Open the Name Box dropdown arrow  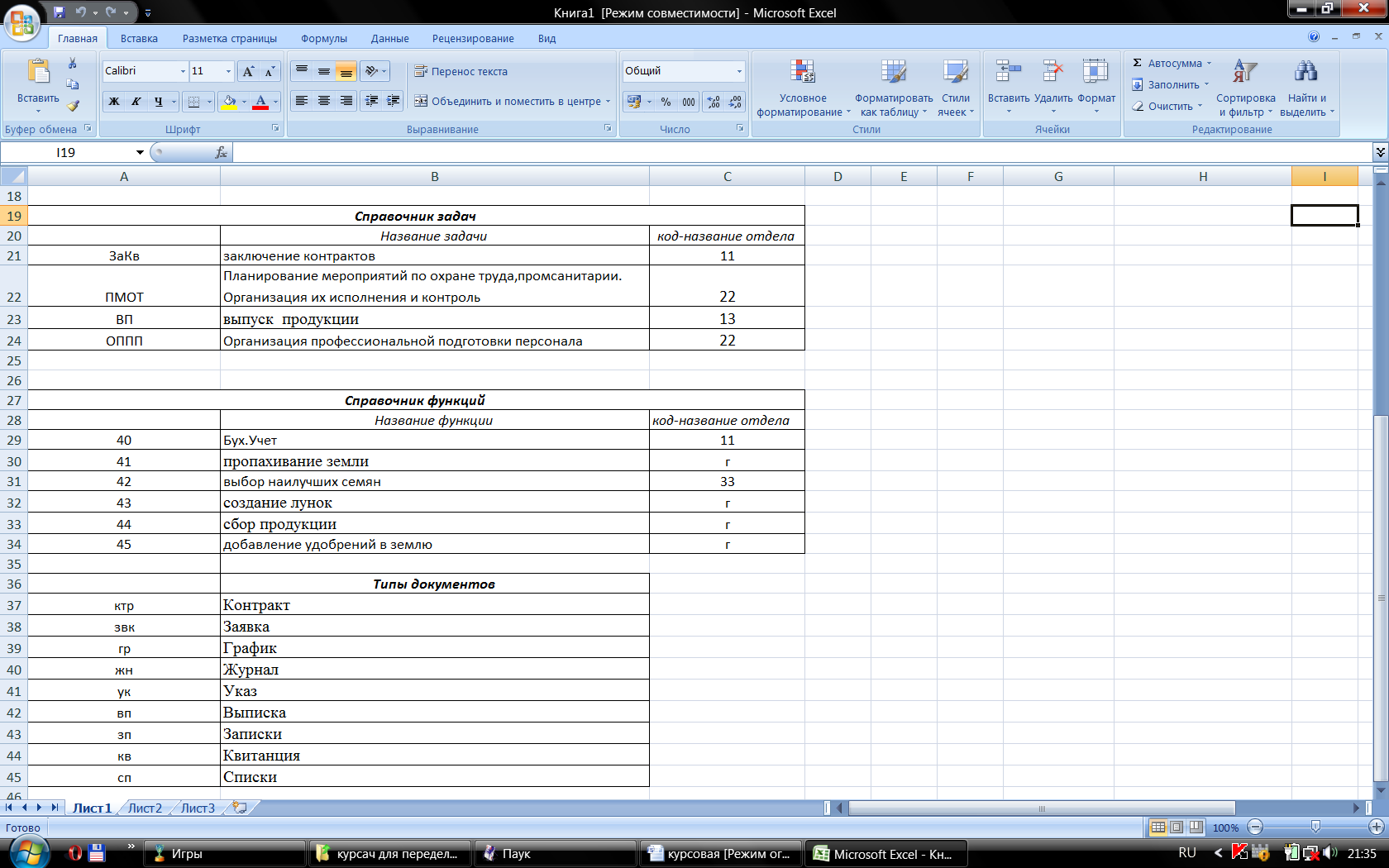[x=140, y=152]
